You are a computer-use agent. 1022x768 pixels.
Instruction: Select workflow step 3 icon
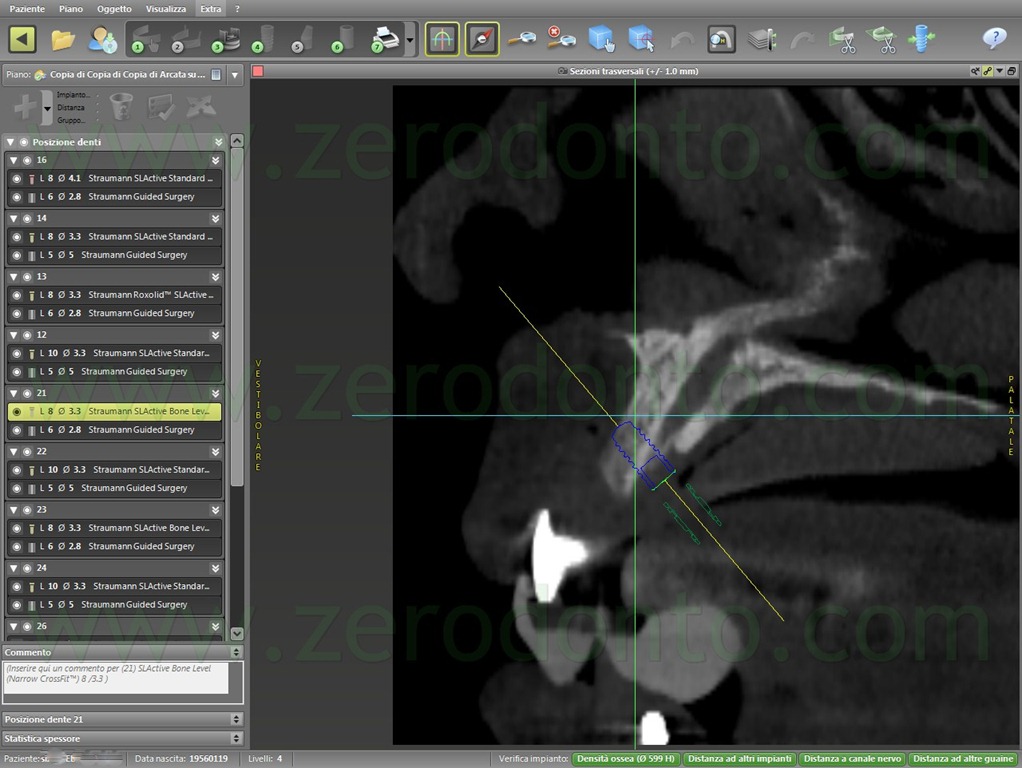(x=226, y=39)
